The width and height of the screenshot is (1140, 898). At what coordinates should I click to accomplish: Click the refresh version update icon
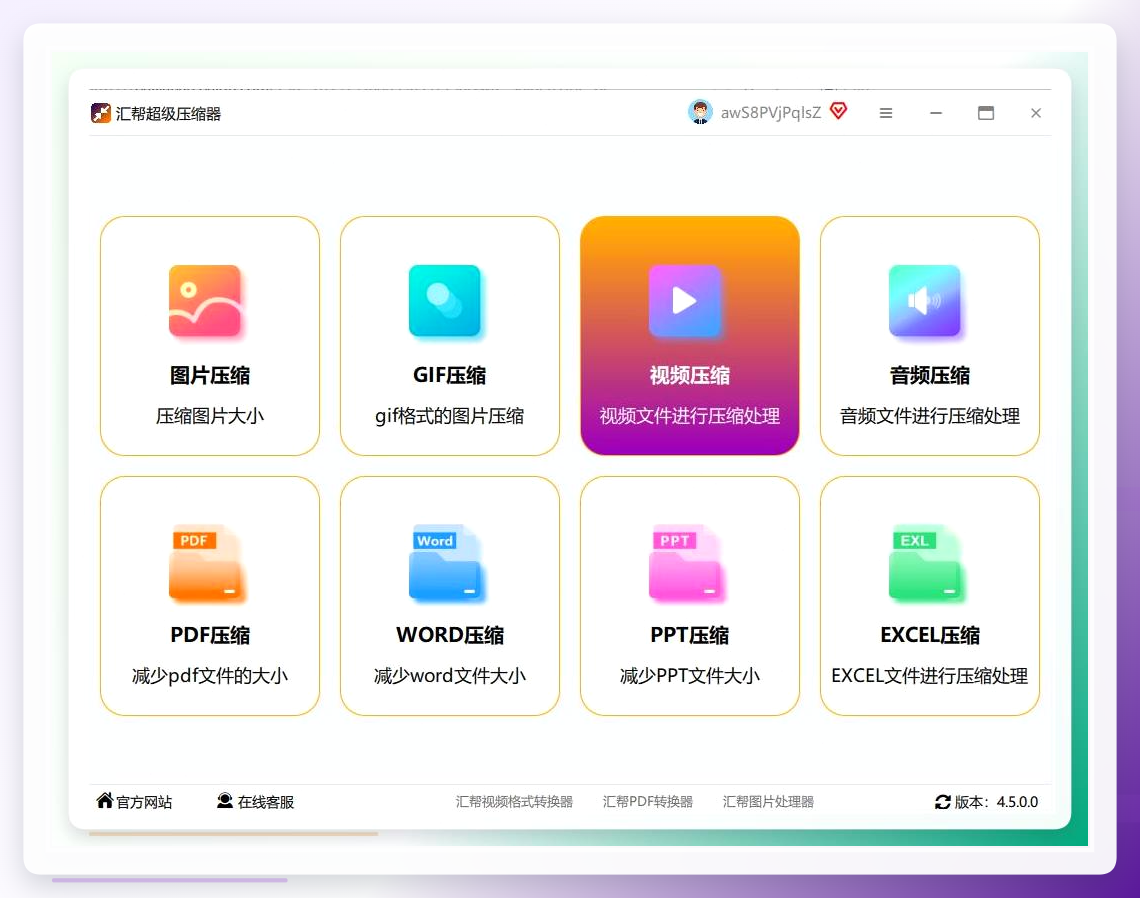point(943,801)
